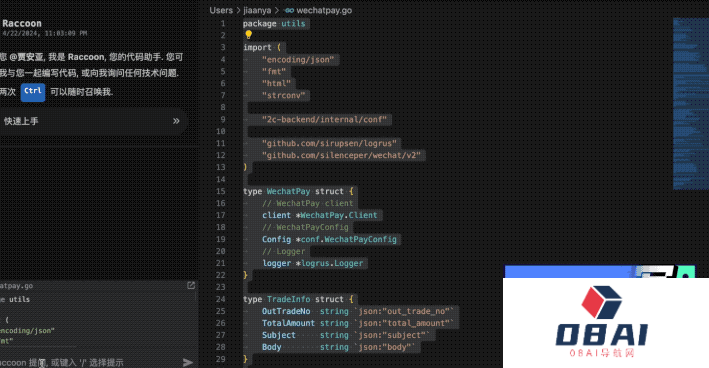Image resolution: width=709 pixels, height=368 pixels.
Task: Click the minimap code overview
Action: point(690,104)
